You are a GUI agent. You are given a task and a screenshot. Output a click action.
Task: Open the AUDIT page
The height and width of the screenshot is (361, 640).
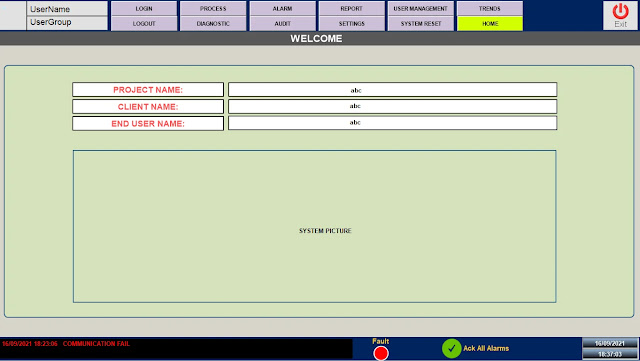click(282, 24)
